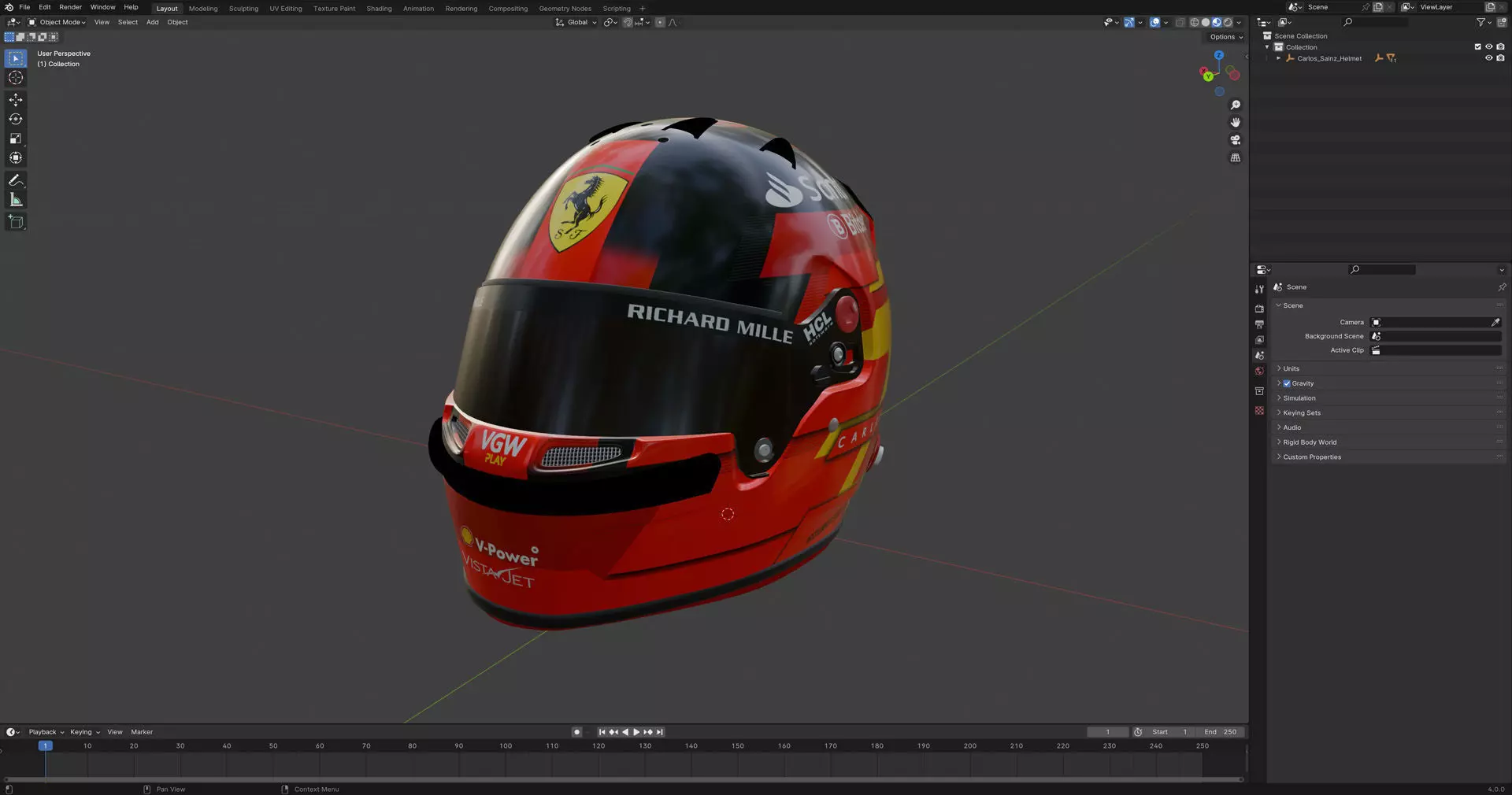This screenshot has height=795, width=1512.
Task: Open the Collection properties tab
Action: click(1259, 391)
